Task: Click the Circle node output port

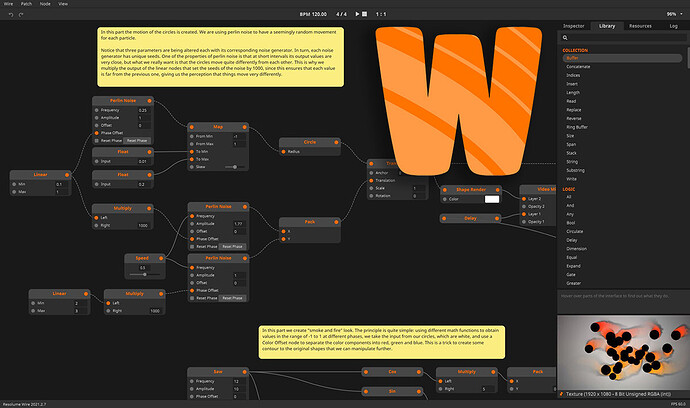Action: [336, 142]
